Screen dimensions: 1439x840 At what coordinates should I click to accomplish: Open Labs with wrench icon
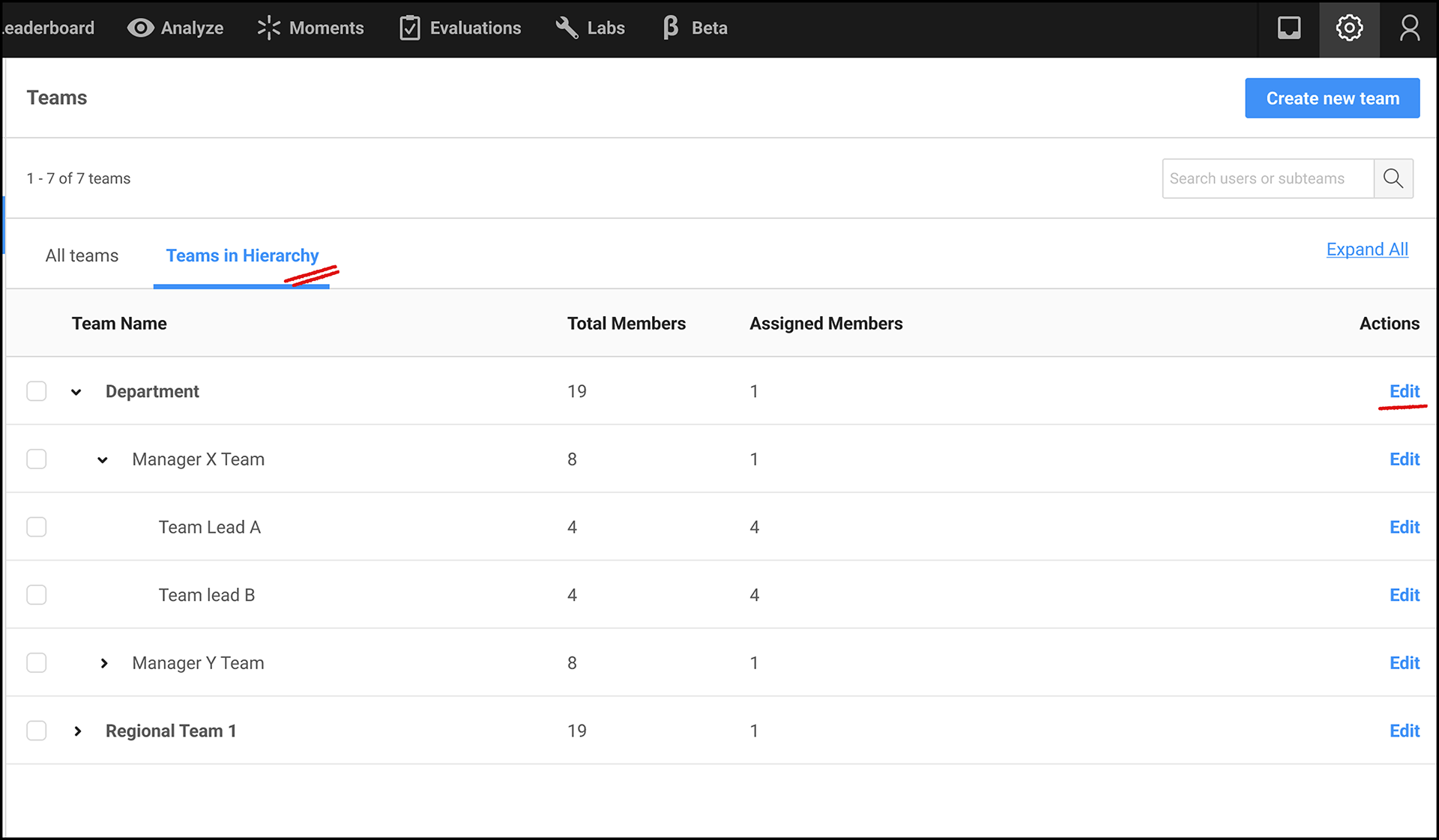tap(590, 28)
